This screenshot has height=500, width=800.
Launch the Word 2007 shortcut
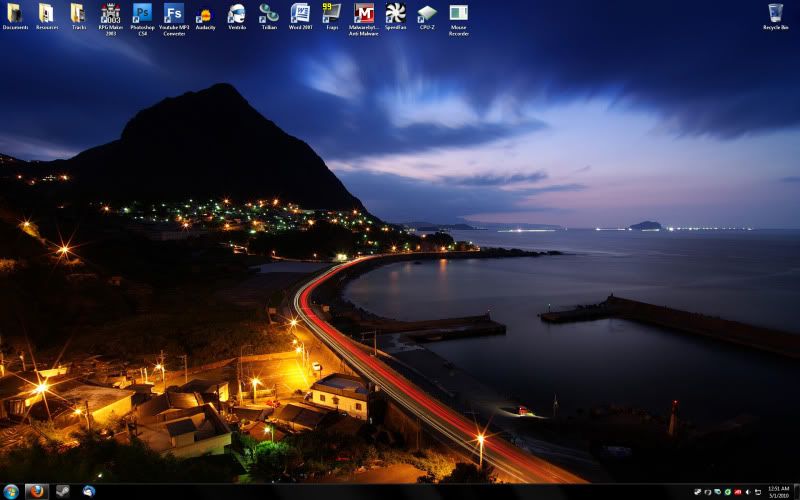[300, 14]
